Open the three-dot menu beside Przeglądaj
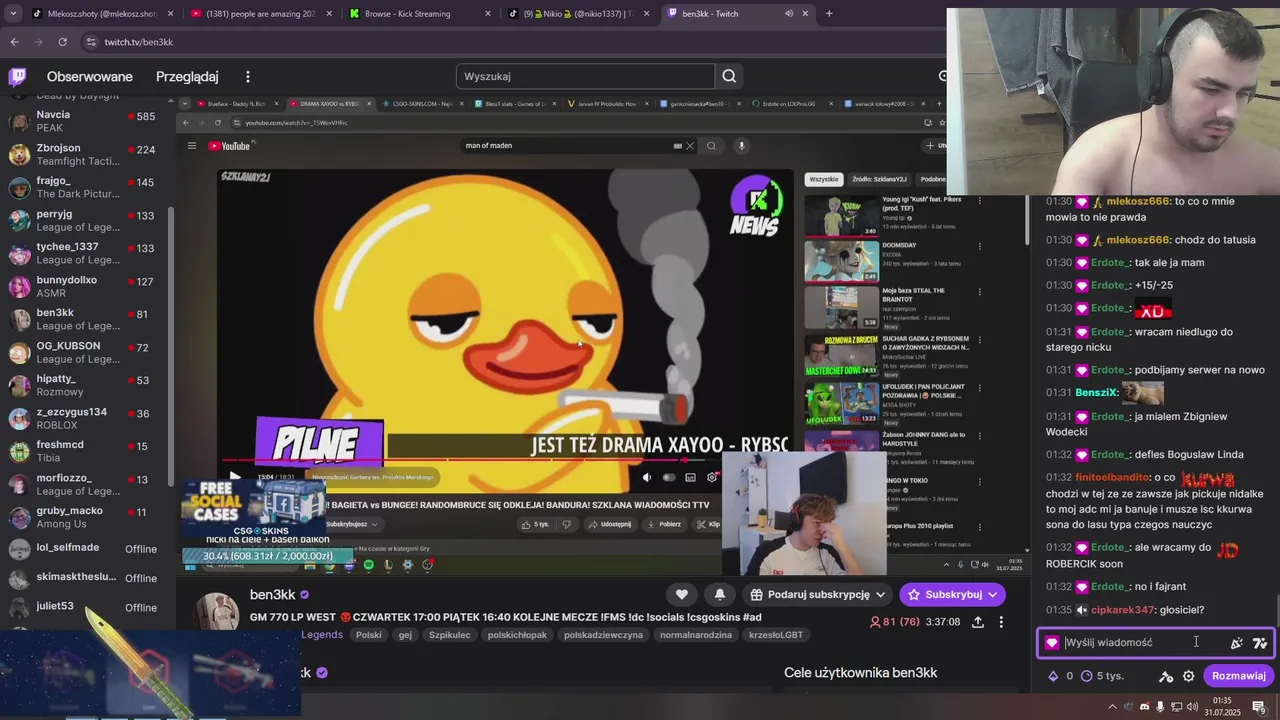Image resolution: width=1280 pixels, height=720 pixels. pos(248,77)
